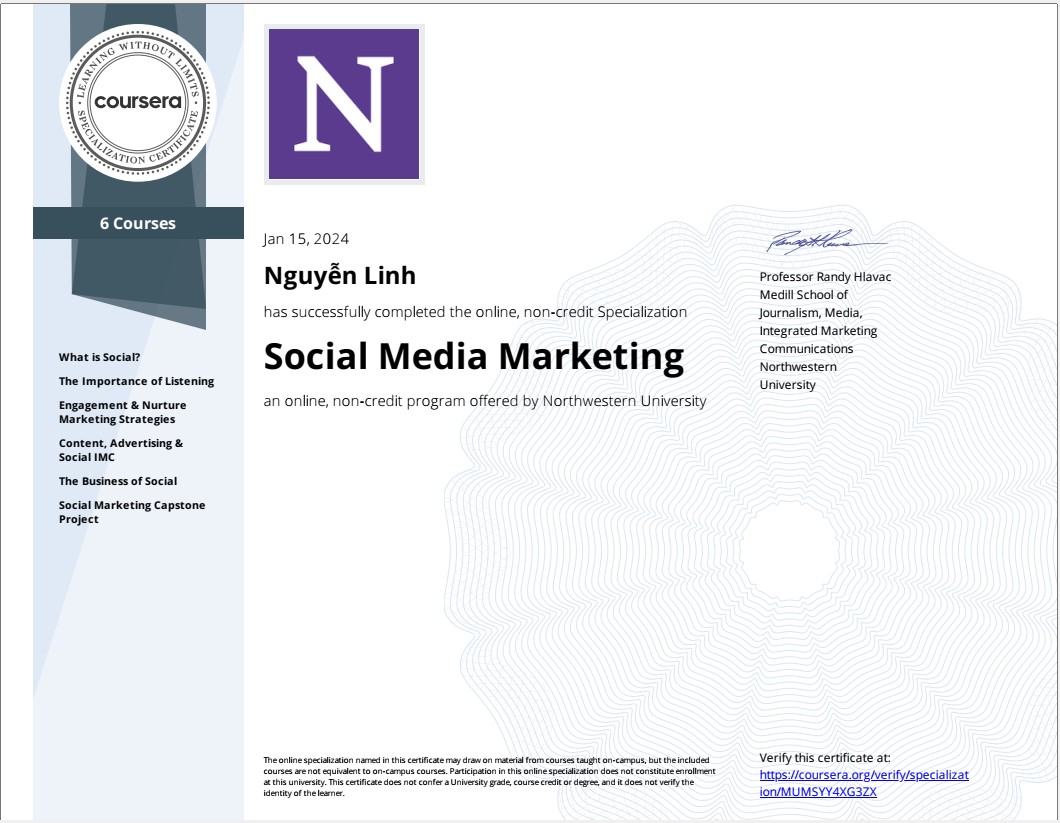Click the name "Professor Randy Hlavac"
Image resolution: width=1060 pixels, height=823 pixels.
coord(825,277)
